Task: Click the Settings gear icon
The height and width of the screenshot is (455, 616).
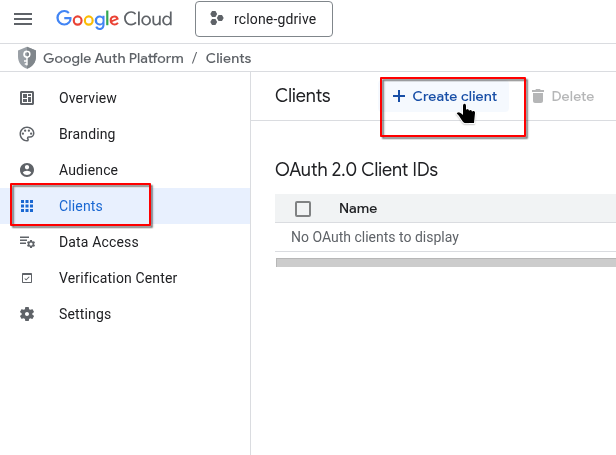Action: (27, 314)
